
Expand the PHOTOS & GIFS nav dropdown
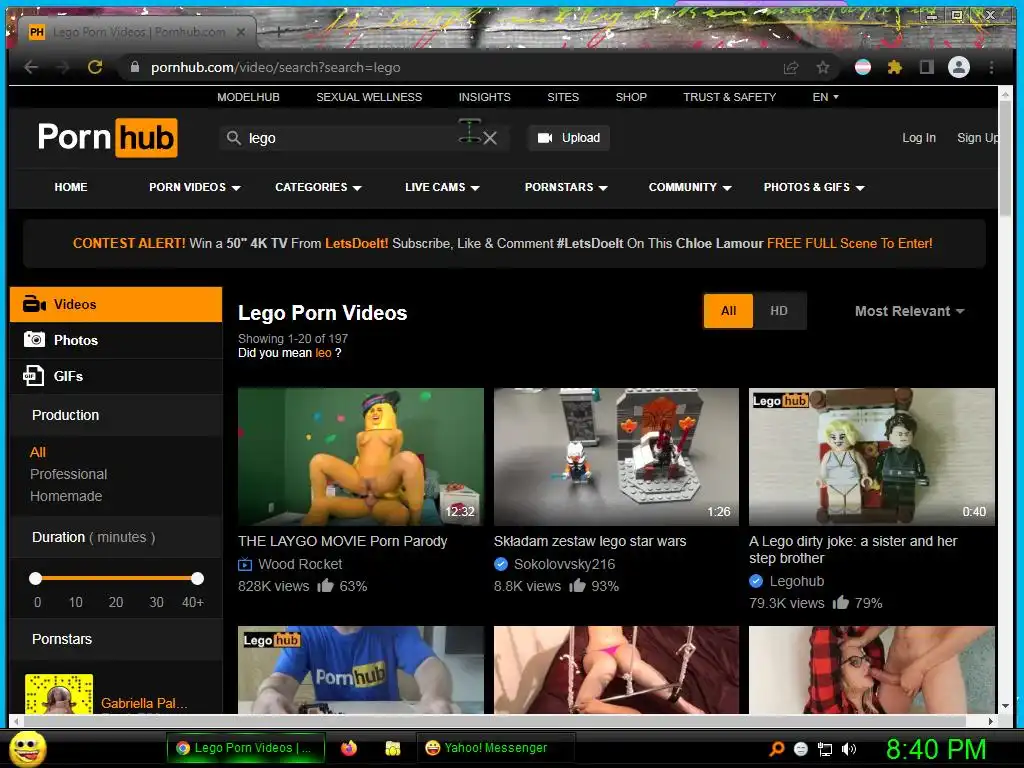click(814, 187)
